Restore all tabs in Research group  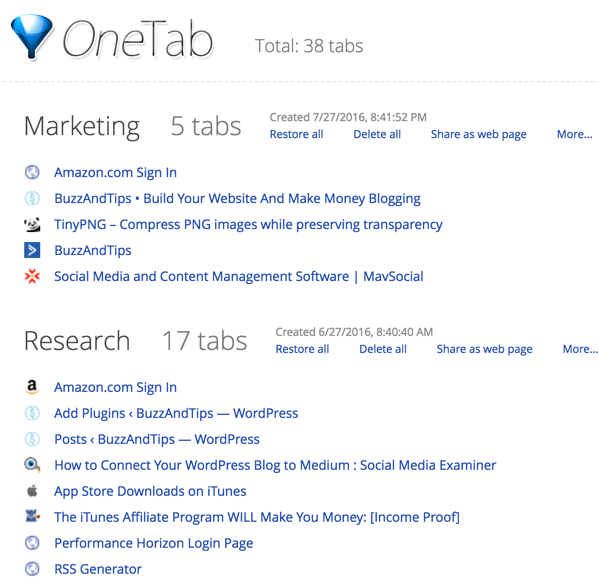click(302, 349)
